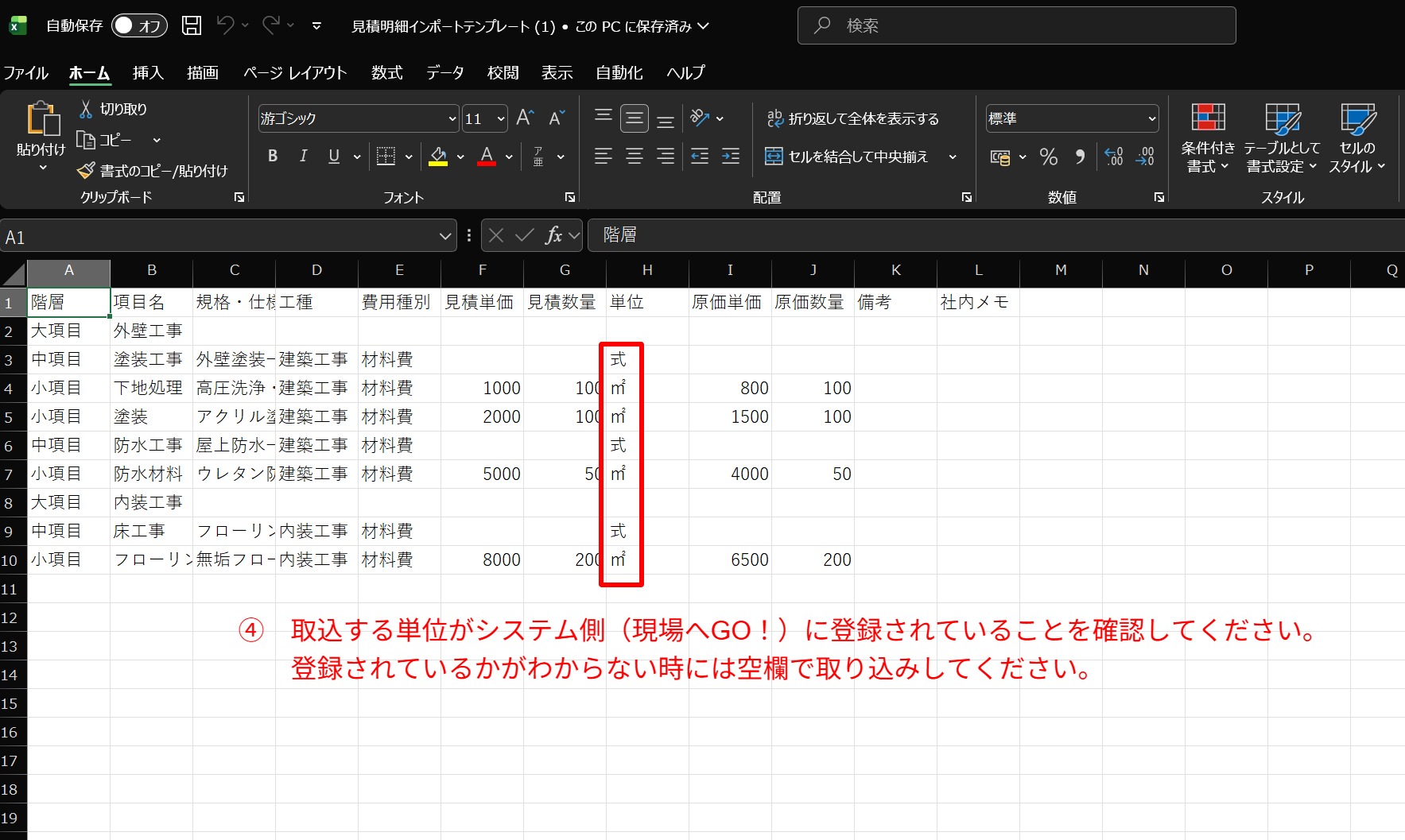Expand the Name Box dropdown arrow

pos(444,236)
